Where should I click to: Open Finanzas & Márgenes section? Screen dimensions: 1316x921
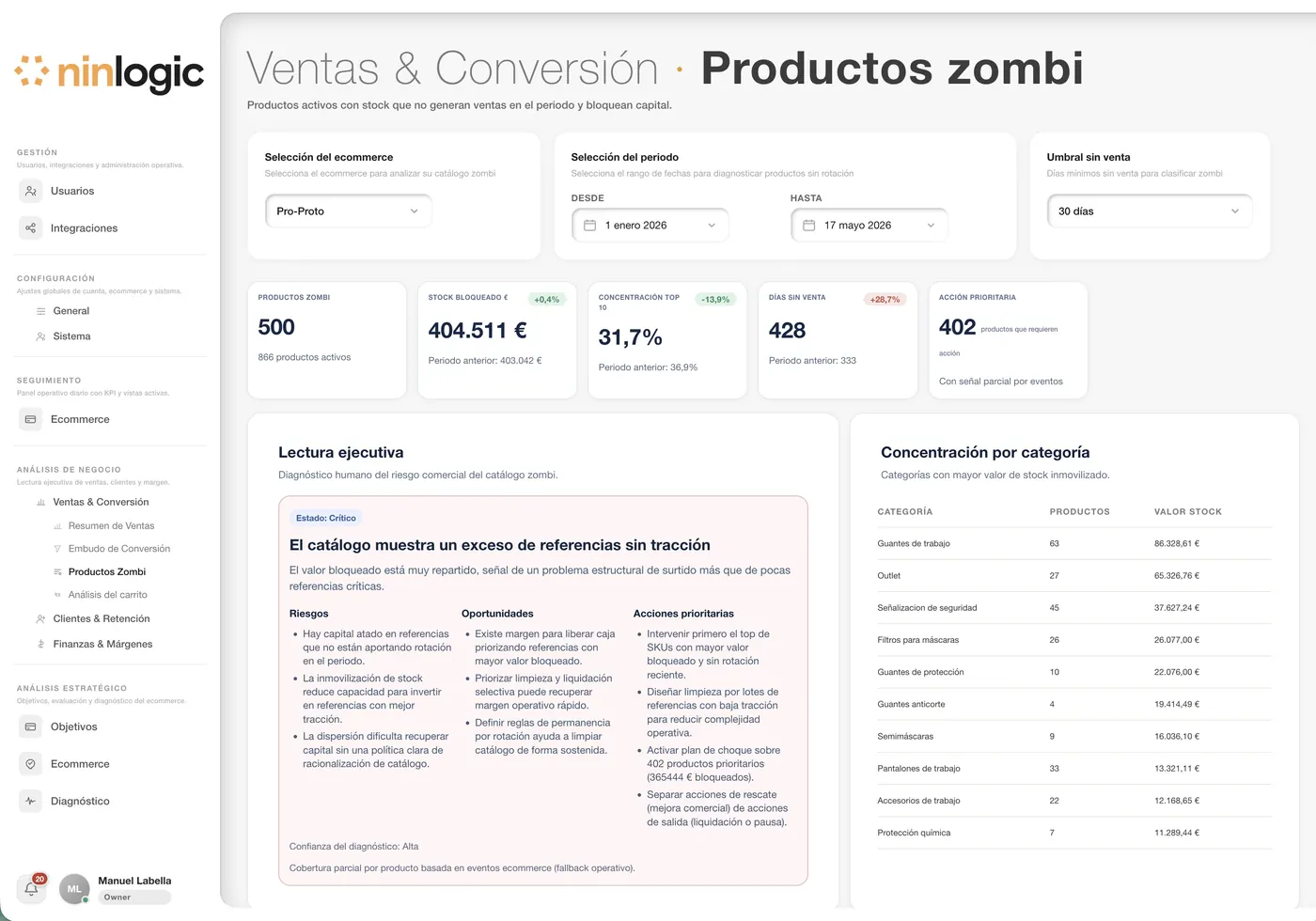tap(102, 645)
